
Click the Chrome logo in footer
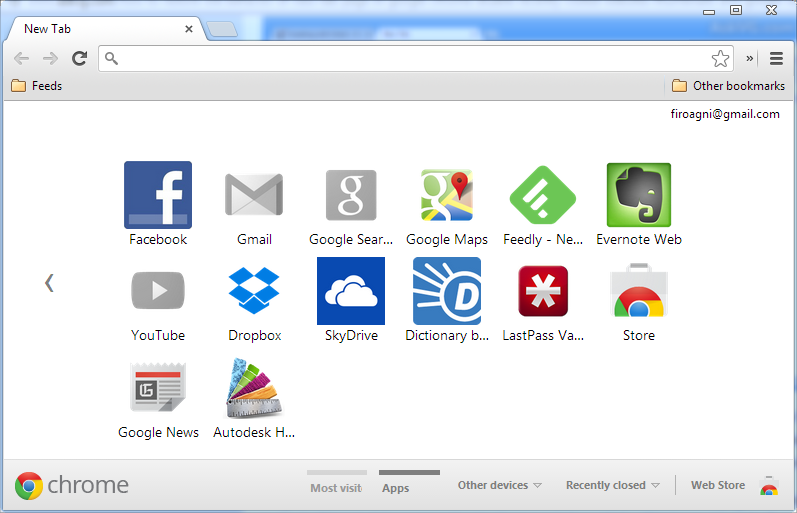pyautogui.click(x=72, y=485)
